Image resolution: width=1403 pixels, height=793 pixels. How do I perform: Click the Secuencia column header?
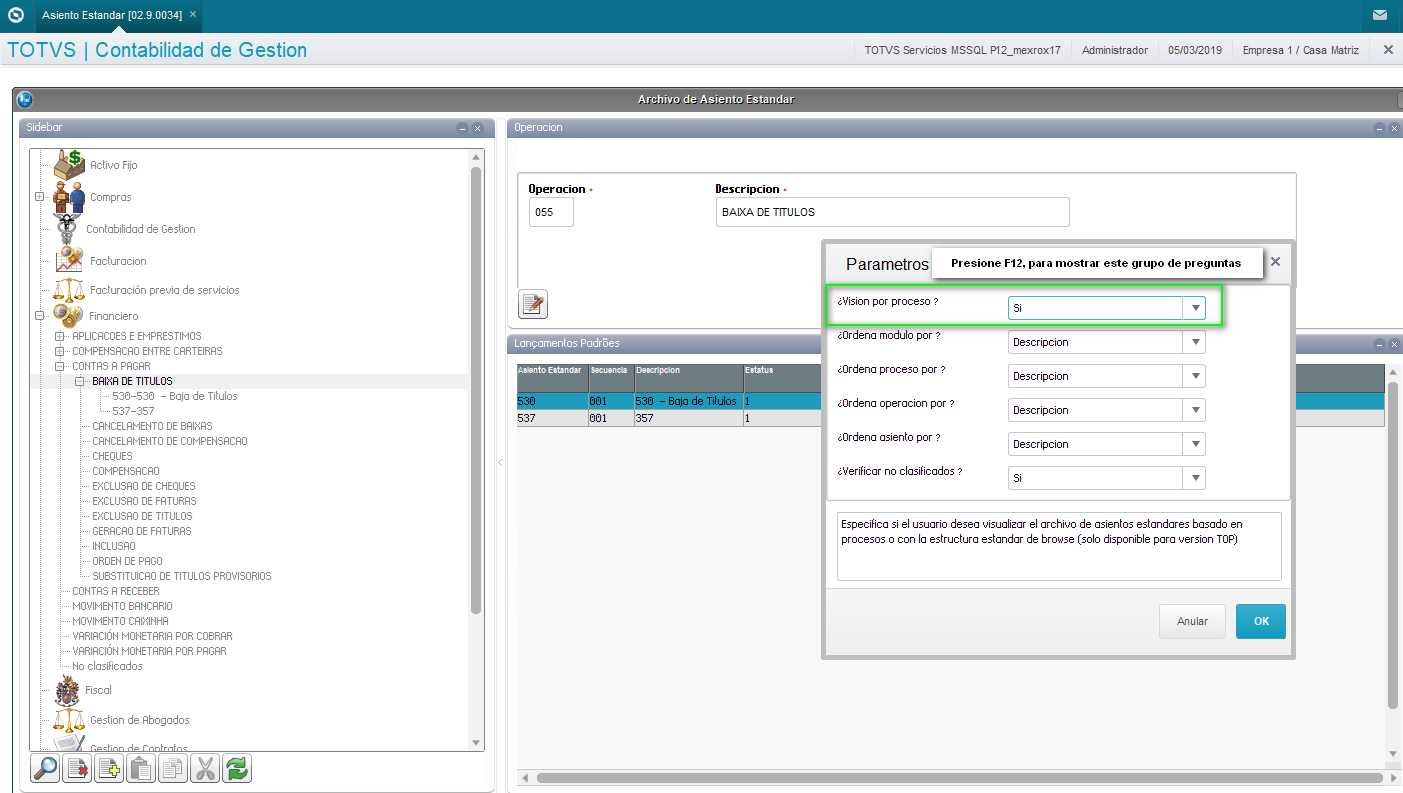coord(610,377)
